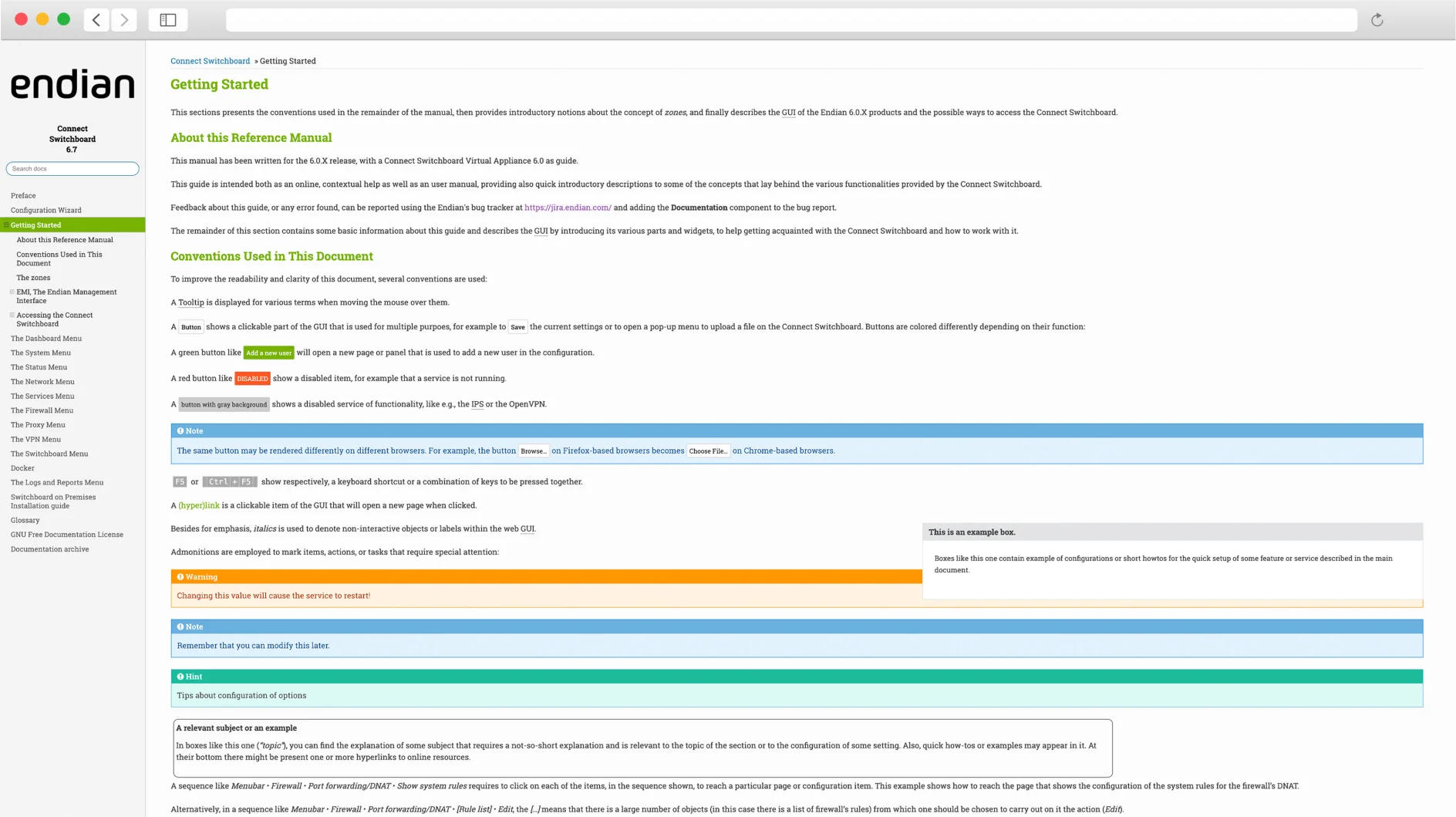The width and height of the screenshot is (1456, 817).
Task: Open the jira.endian.com bug tracker link
Action: (568, 208)
